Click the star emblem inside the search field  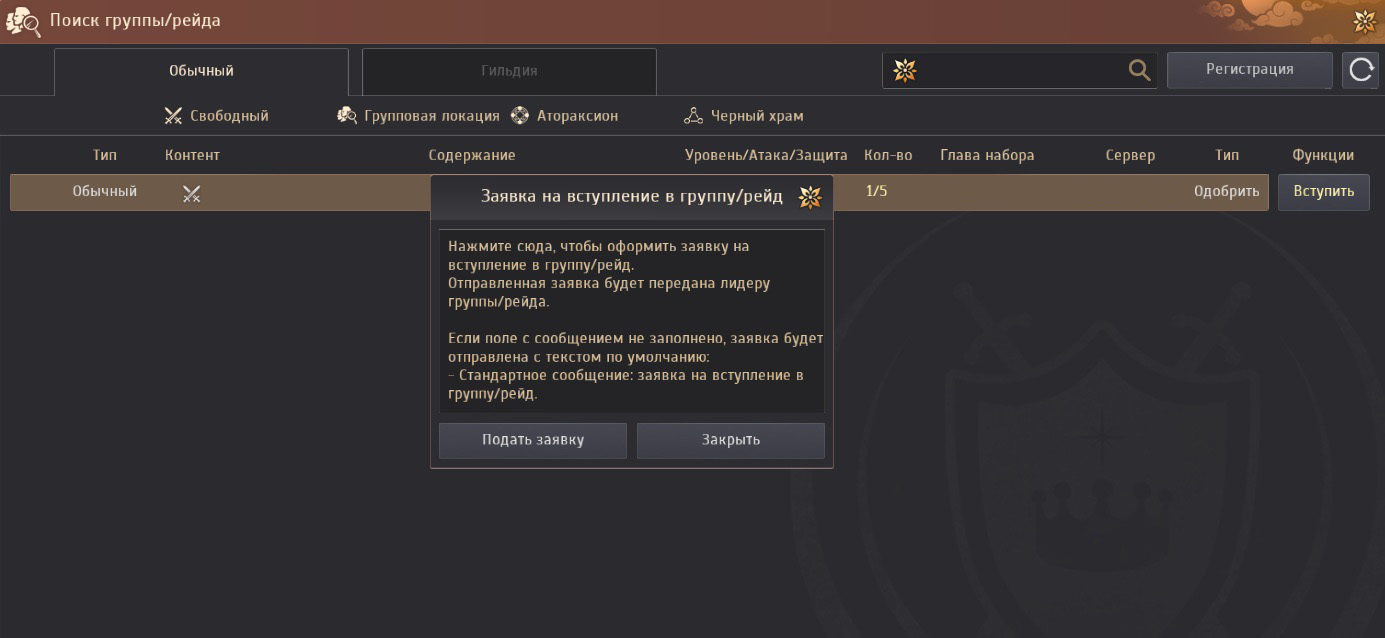click(904, 70)
